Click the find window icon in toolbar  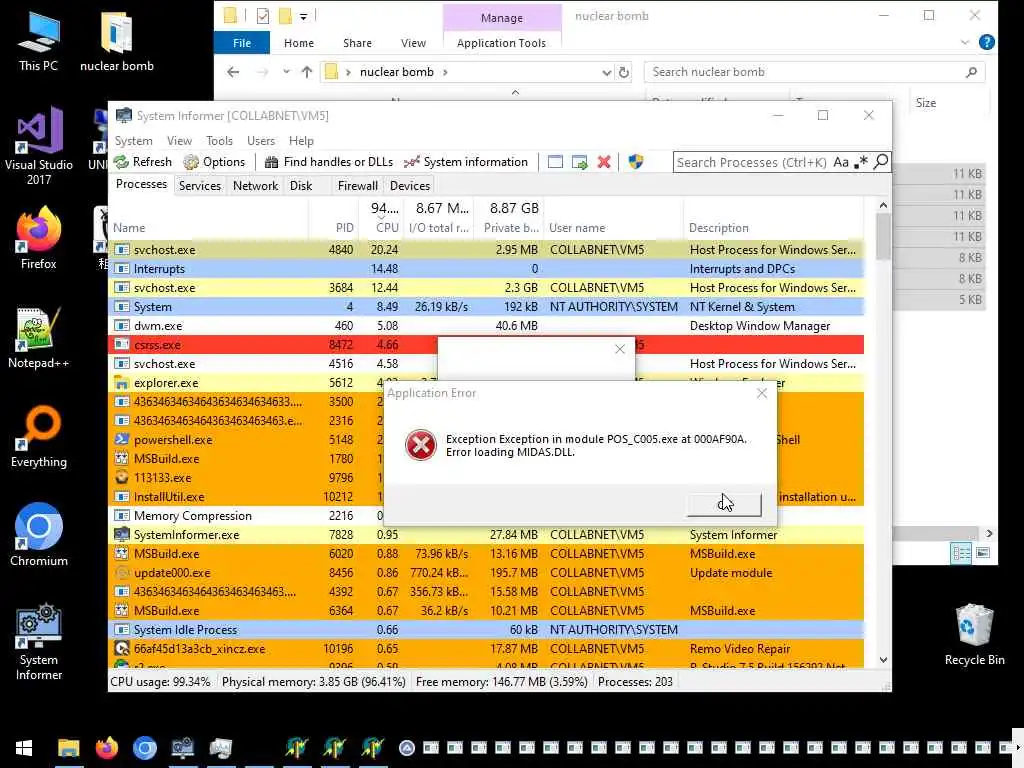[555, 162]
